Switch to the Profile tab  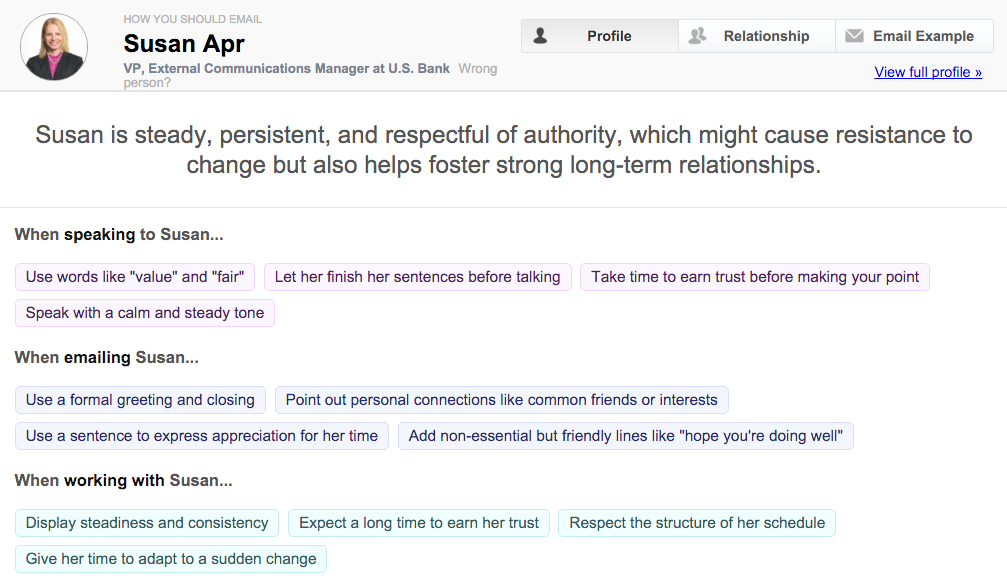coord(600,36)
